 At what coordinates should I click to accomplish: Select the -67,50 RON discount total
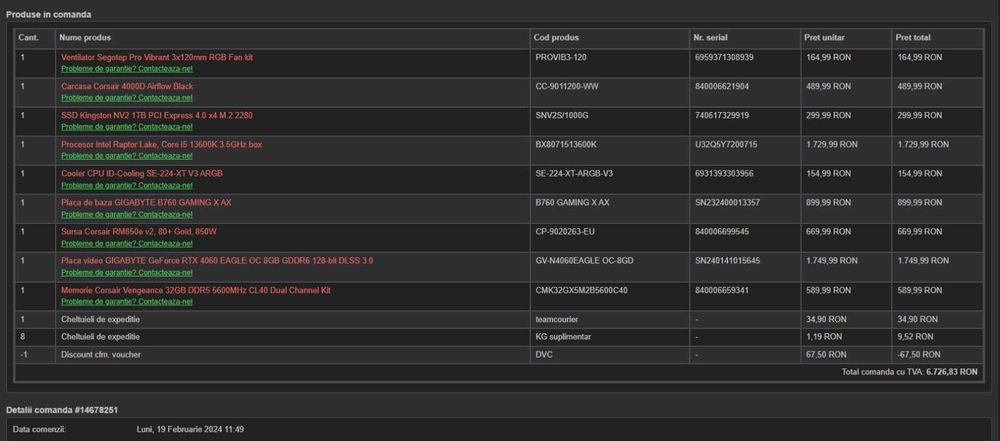click(x=918, y=354)
